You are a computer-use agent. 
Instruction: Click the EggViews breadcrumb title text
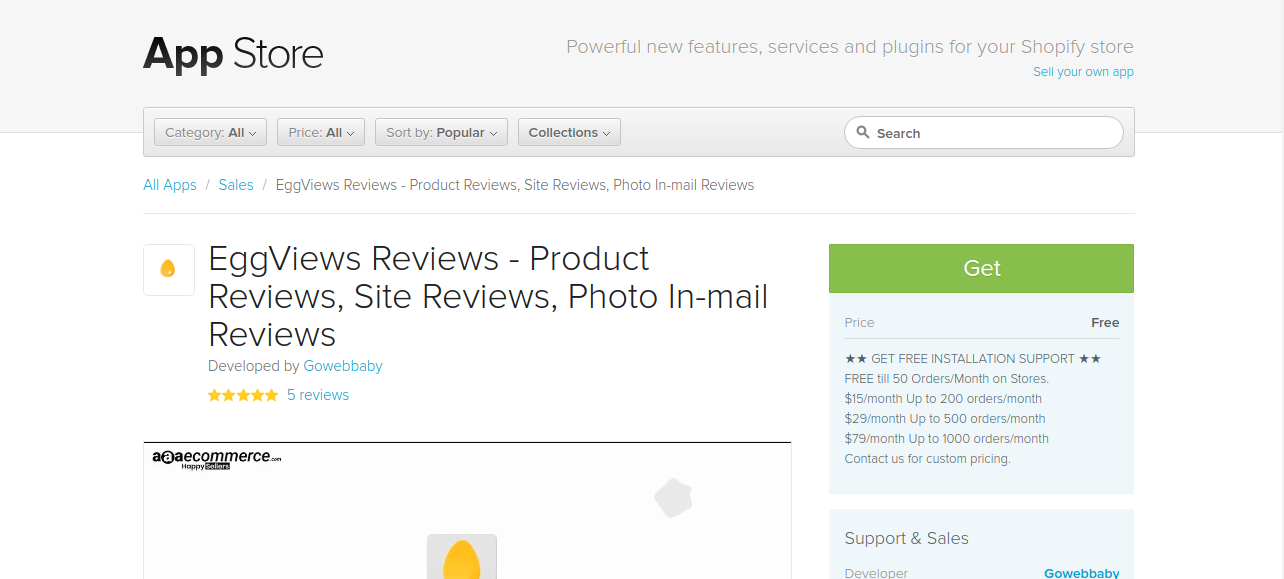[x=515, y=185]
